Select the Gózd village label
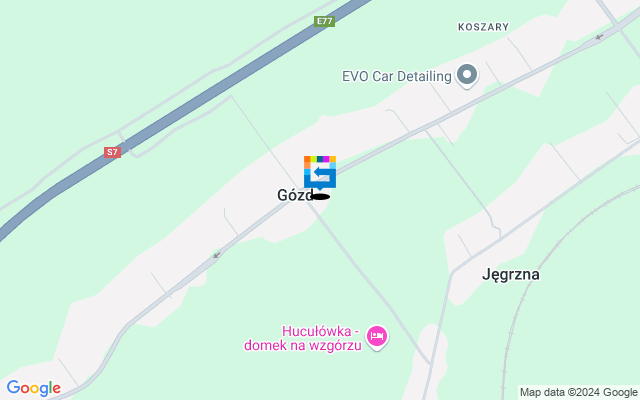Viewport: 640px width, 400px height. coord(295,195)
